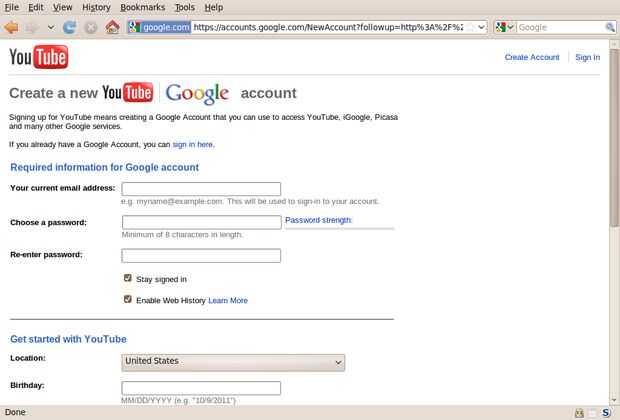Open the Bookmarks menu
This screenshot has width=620, height=420.
[142, 7]
